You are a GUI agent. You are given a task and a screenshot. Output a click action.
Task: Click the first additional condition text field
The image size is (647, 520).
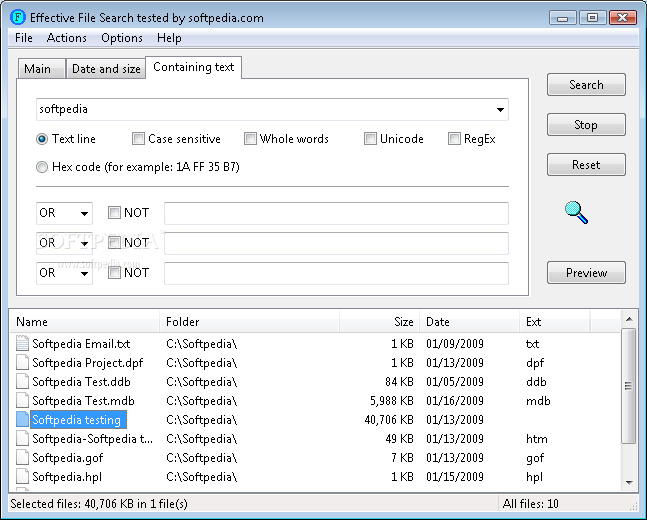[x=336, y=213]
